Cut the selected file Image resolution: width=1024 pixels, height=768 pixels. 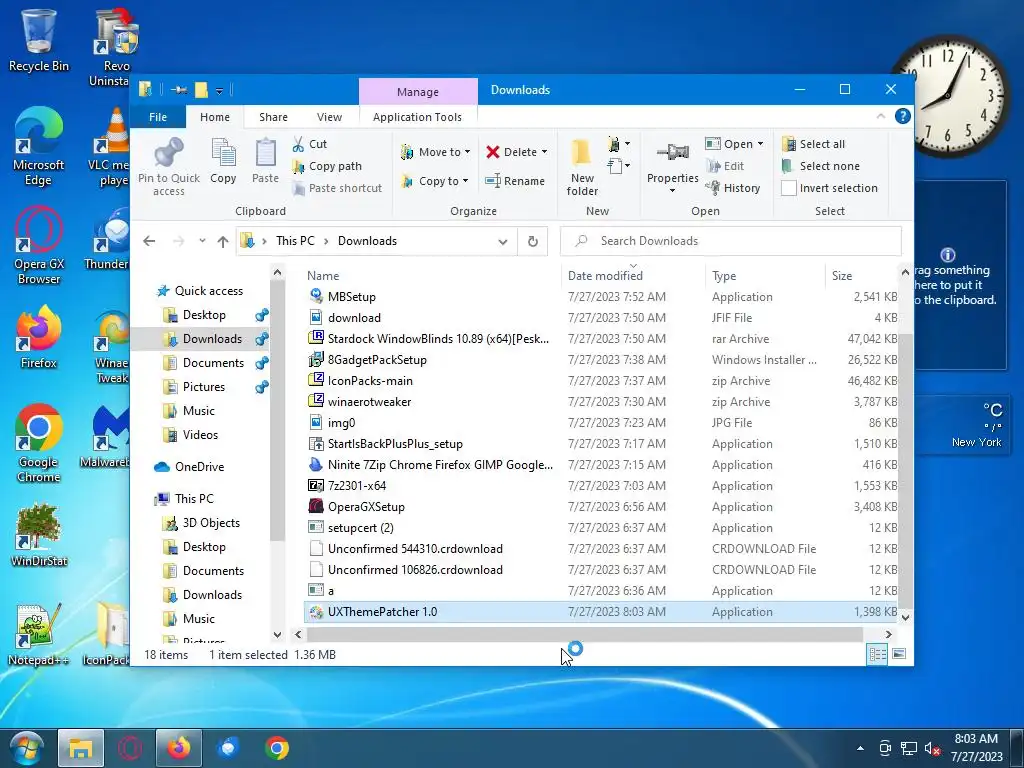(x=310, y=144)
